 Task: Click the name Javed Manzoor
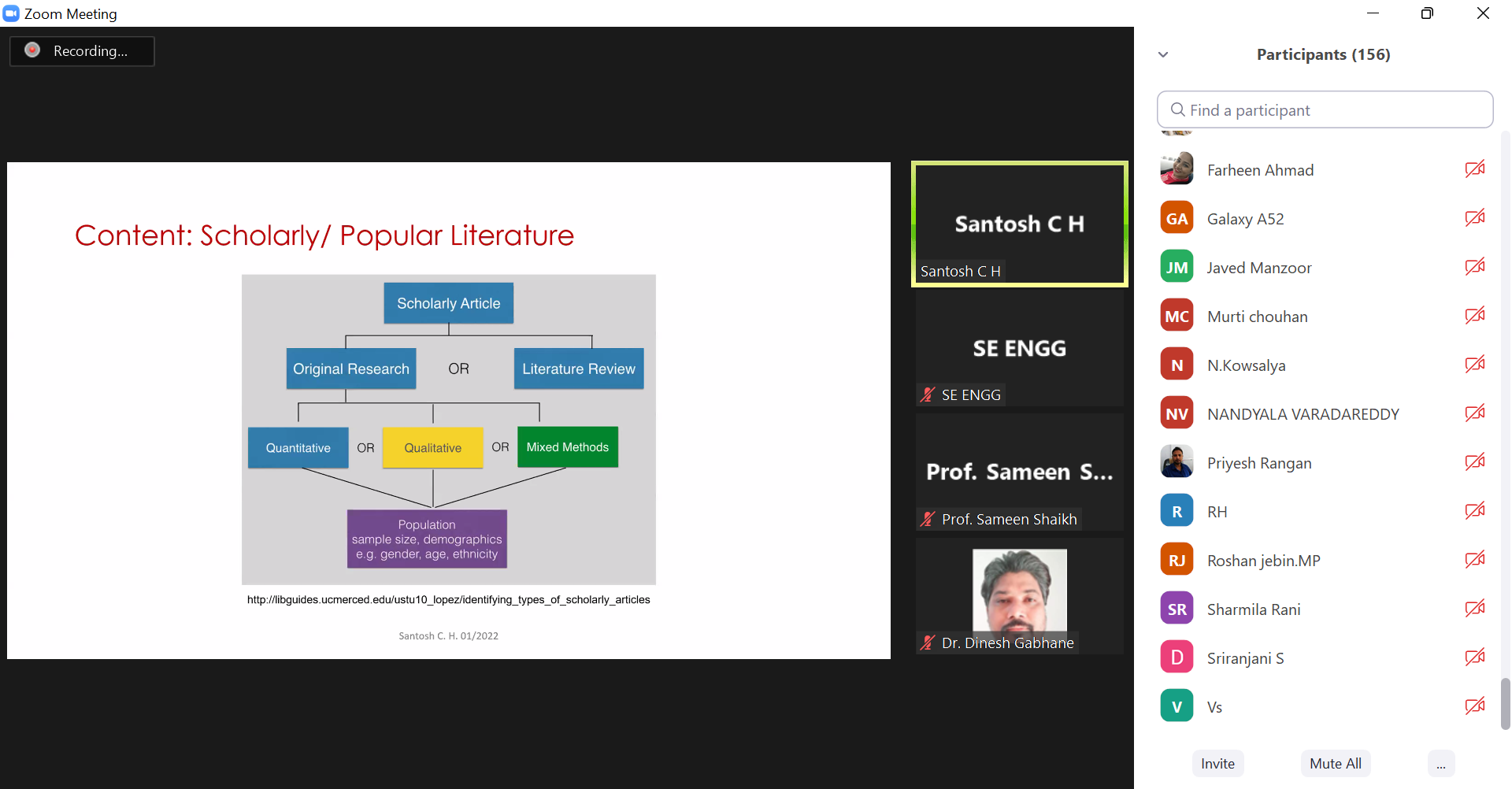1259,268
